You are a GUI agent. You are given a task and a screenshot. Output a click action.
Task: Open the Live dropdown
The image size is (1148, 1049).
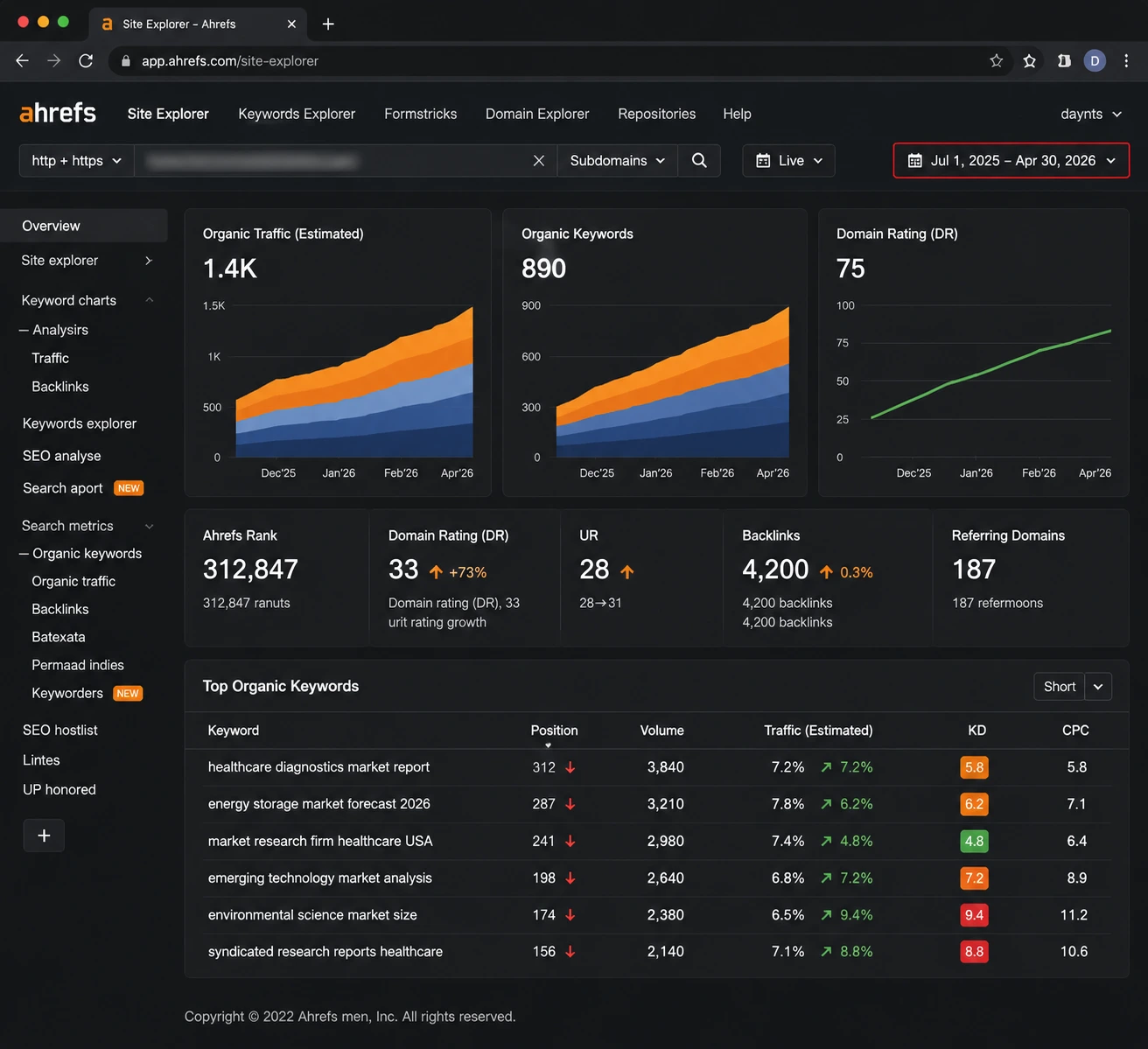(x=788, y=161)
